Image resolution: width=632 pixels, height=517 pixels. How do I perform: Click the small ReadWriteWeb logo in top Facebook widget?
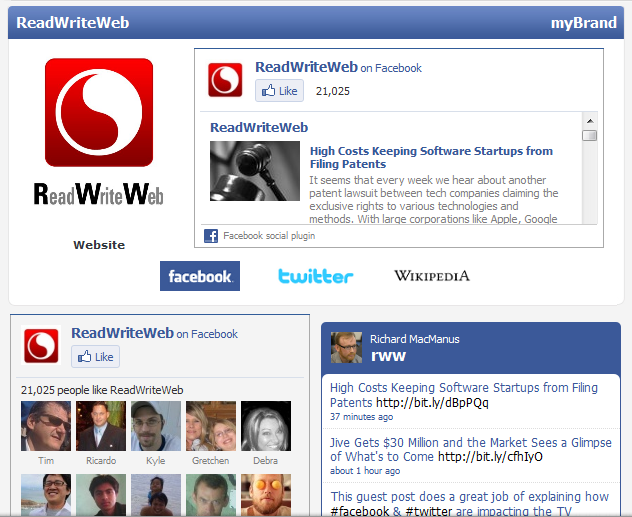[225, 80]
